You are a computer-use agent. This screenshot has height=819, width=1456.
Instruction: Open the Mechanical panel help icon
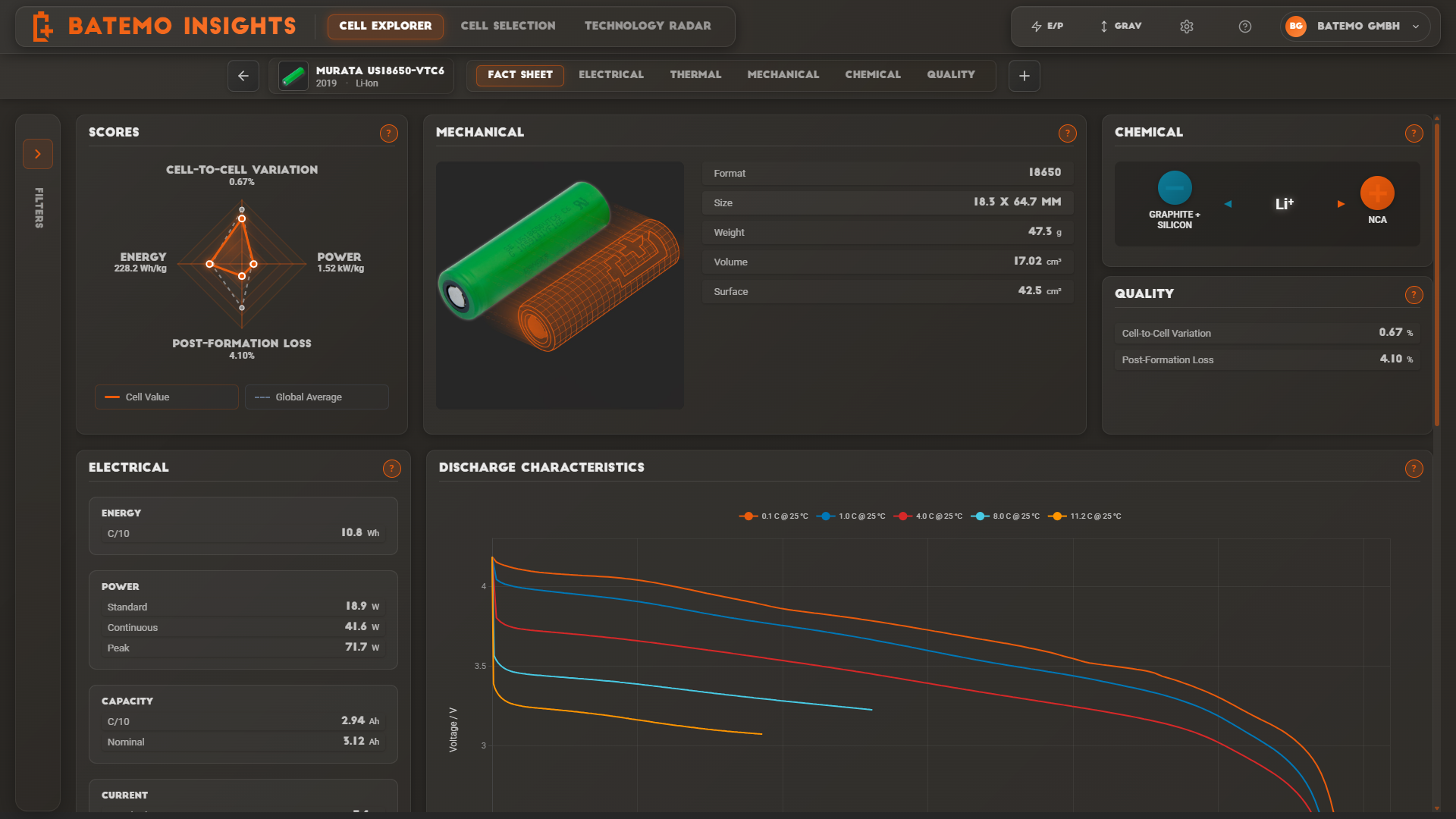pos(1067,133)
